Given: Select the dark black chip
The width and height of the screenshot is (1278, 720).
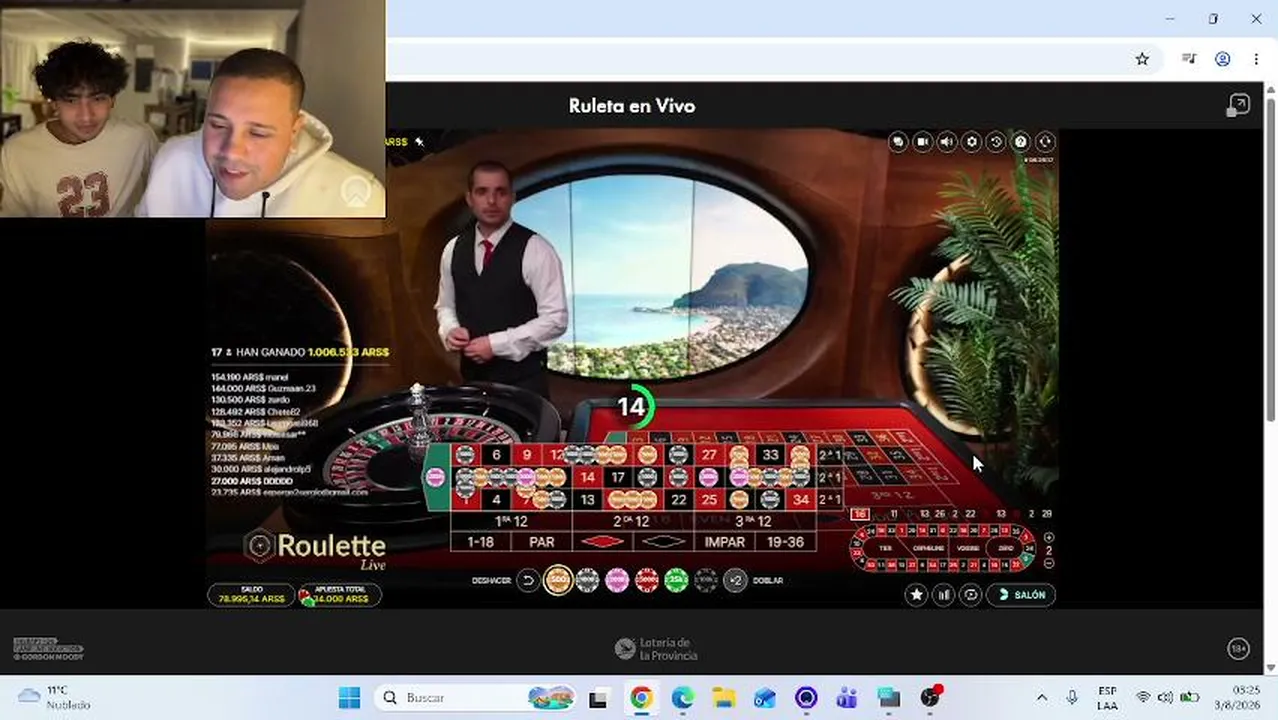Looking at the screenshot, I should pos(706,580).
